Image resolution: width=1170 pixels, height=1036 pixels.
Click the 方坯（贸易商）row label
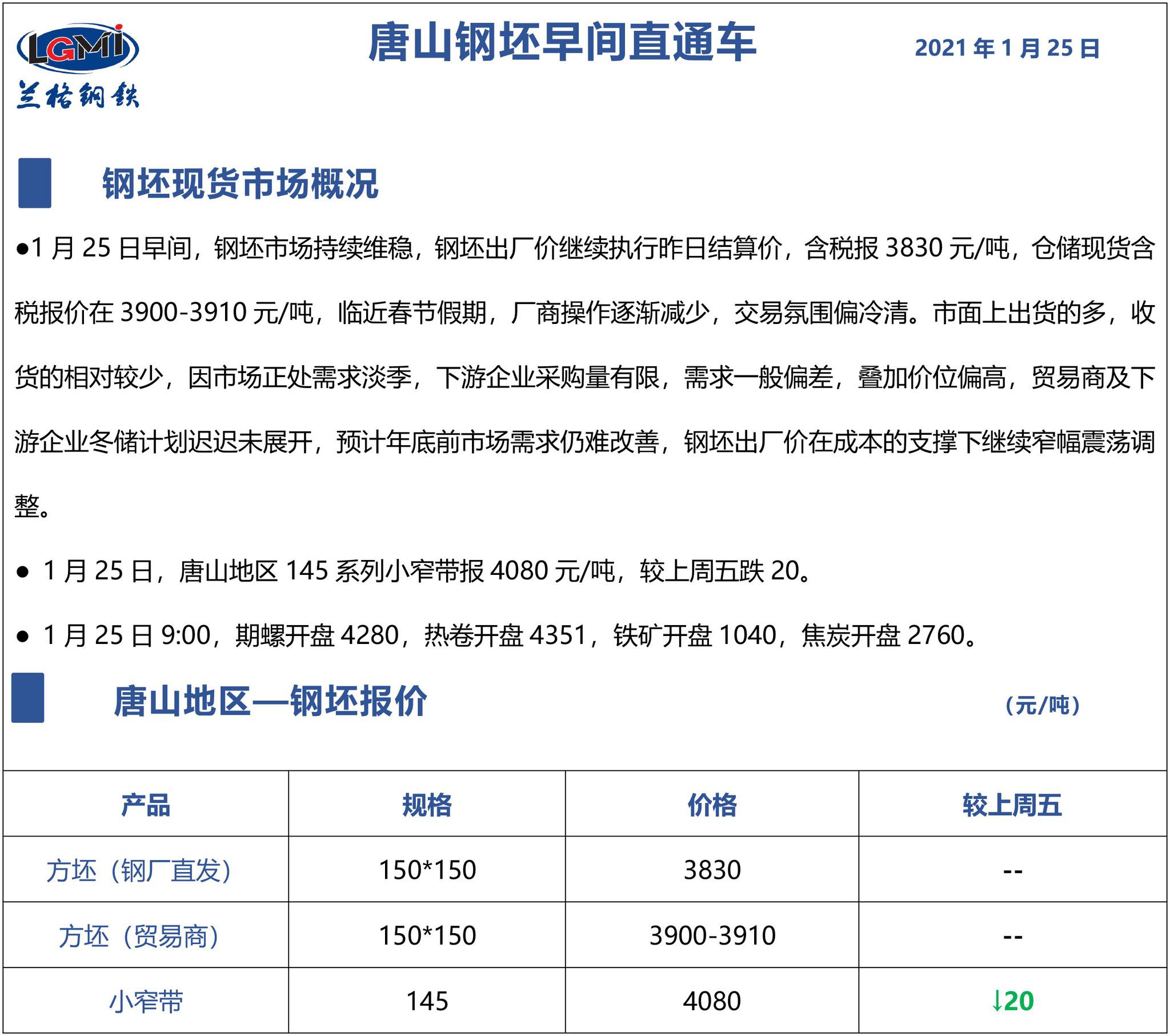139,936
